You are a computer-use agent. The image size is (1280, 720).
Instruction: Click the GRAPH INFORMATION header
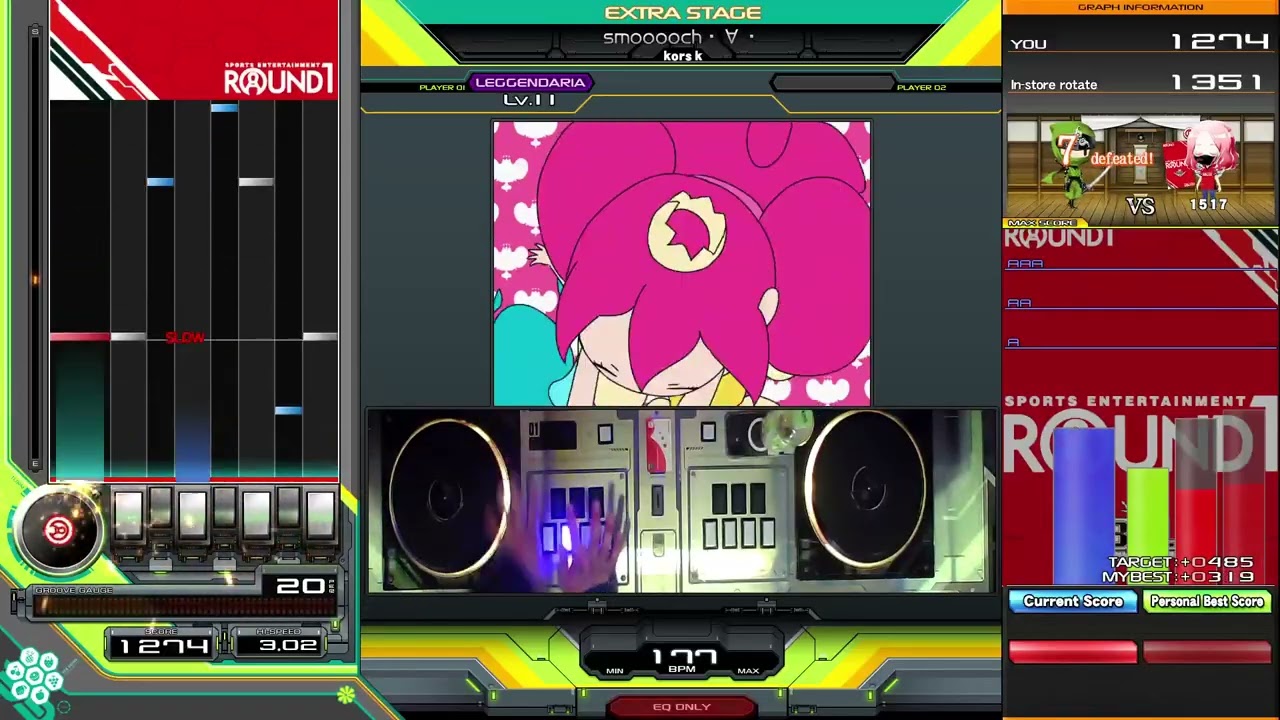pyautogui.click(x=1140, y=7)
